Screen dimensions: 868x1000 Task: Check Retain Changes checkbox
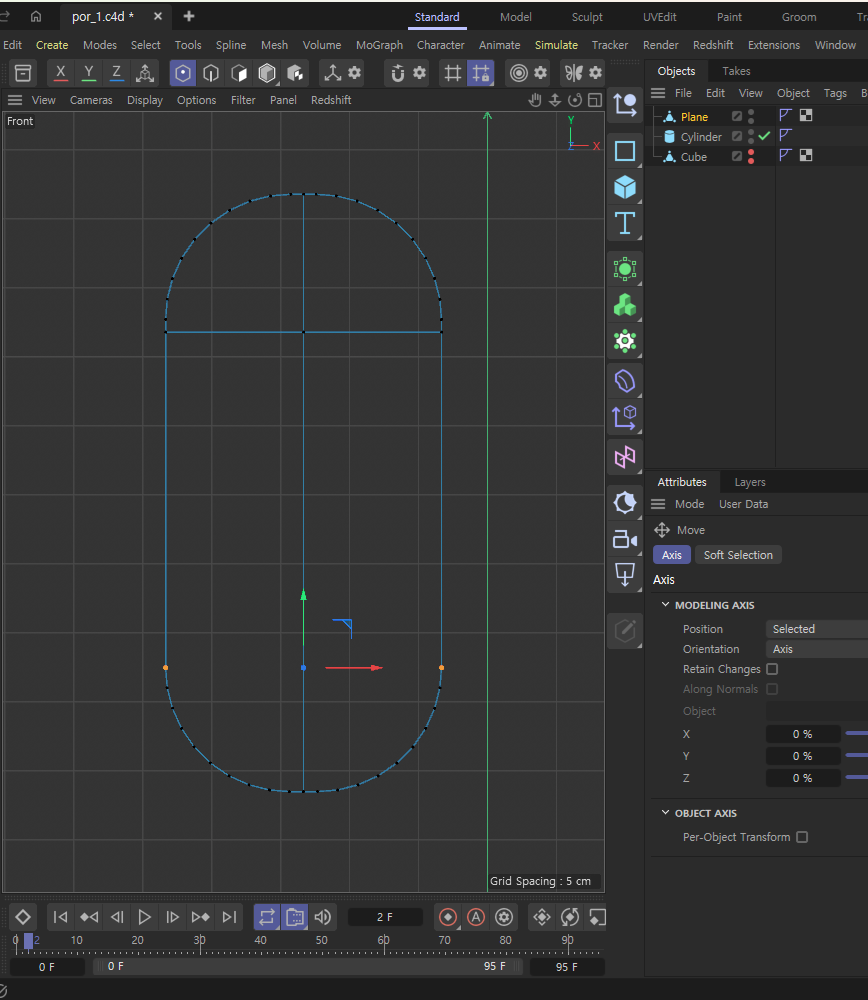coord(772,669)
